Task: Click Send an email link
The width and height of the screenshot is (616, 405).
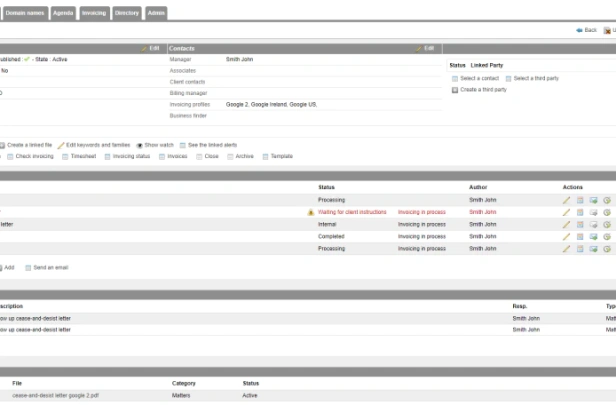Action: point(51,268)
